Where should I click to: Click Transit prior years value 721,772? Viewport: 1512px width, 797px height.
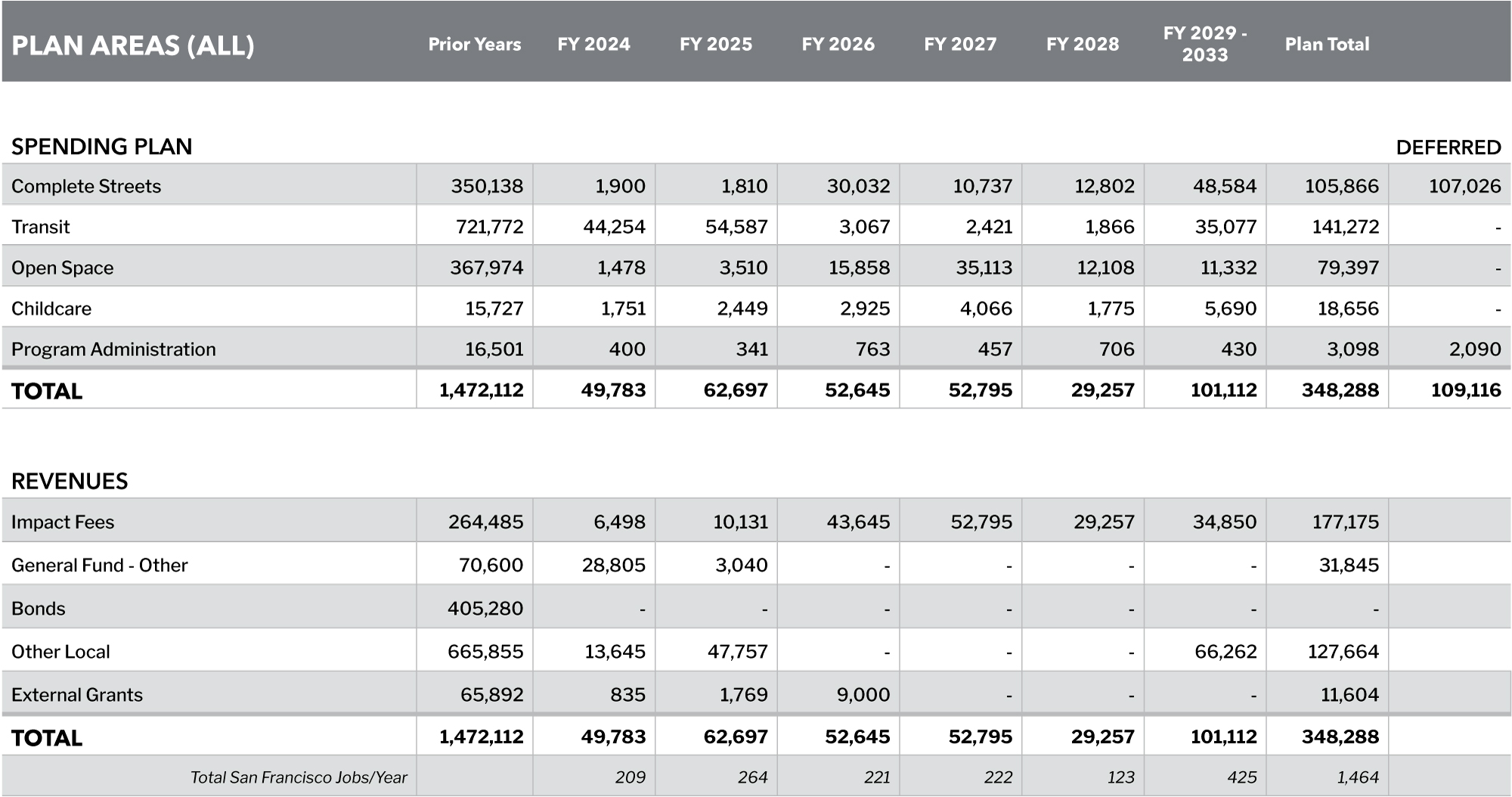489,227
